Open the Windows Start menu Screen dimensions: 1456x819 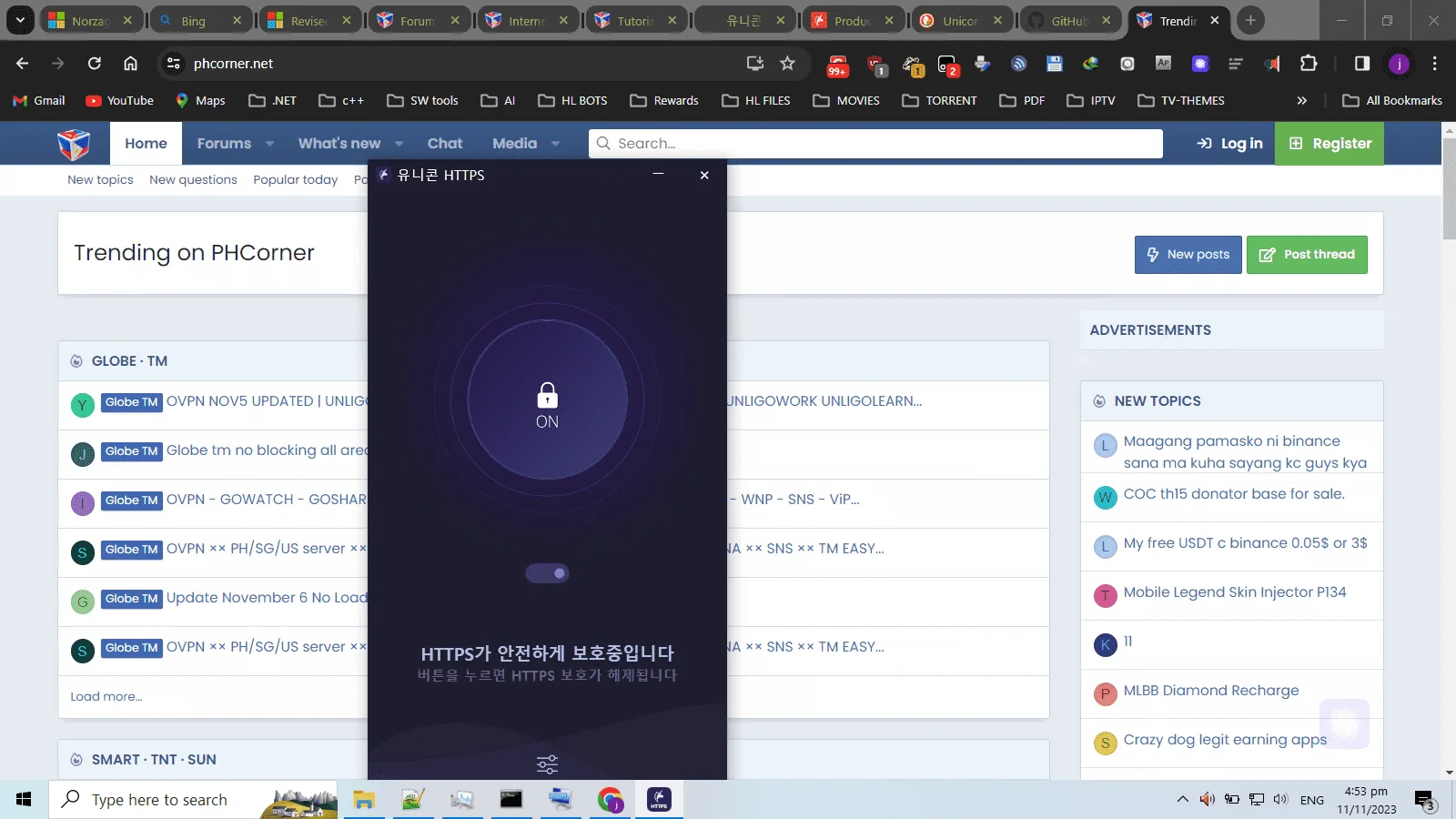(24, 800)
